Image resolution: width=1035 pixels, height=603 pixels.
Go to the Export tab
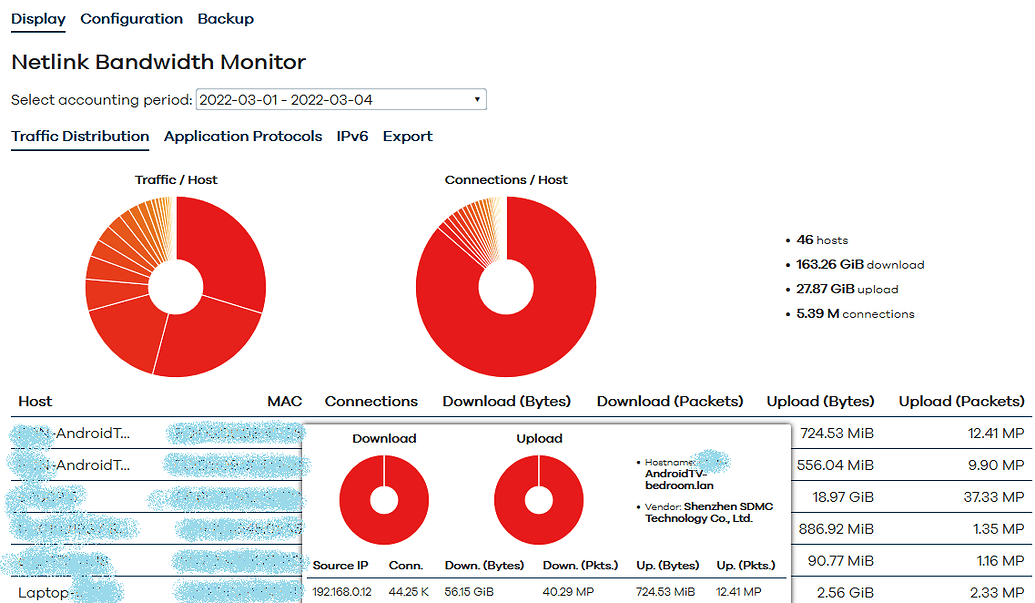click(x=407, y=137)
